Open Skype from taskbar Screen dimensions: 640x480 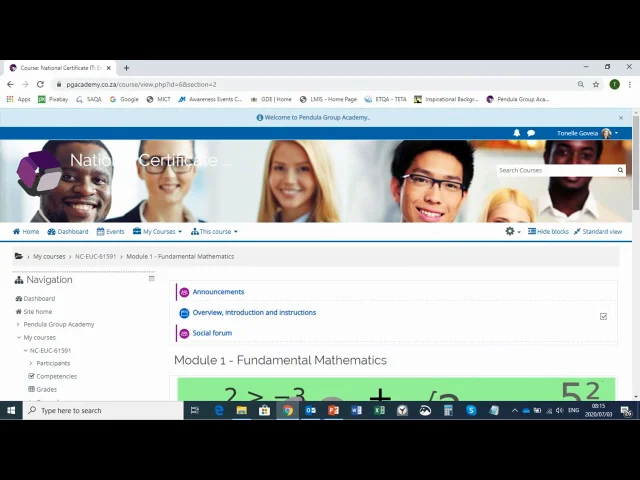click(x=471, y=411)
